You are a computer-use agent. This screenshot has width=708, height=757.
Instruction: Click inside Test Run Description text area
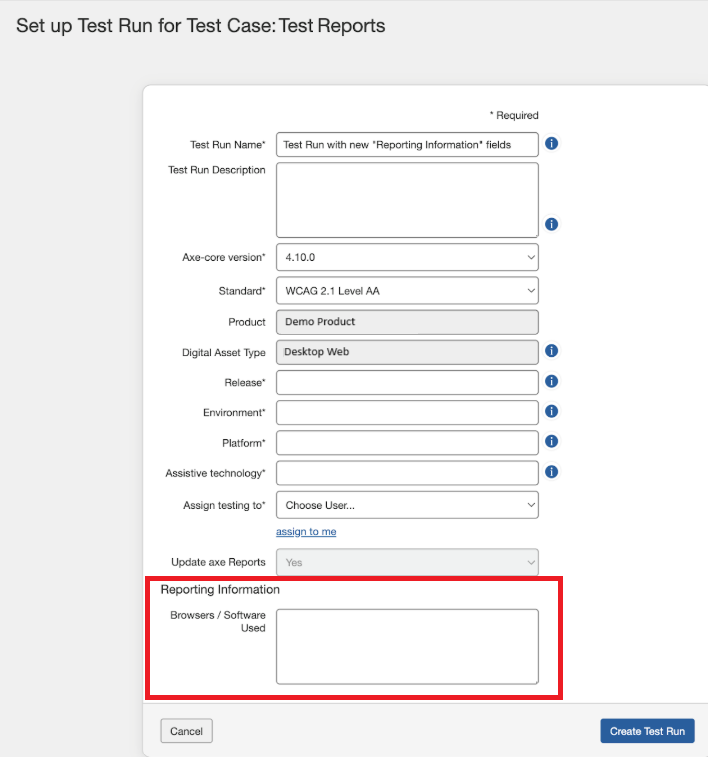407,199
